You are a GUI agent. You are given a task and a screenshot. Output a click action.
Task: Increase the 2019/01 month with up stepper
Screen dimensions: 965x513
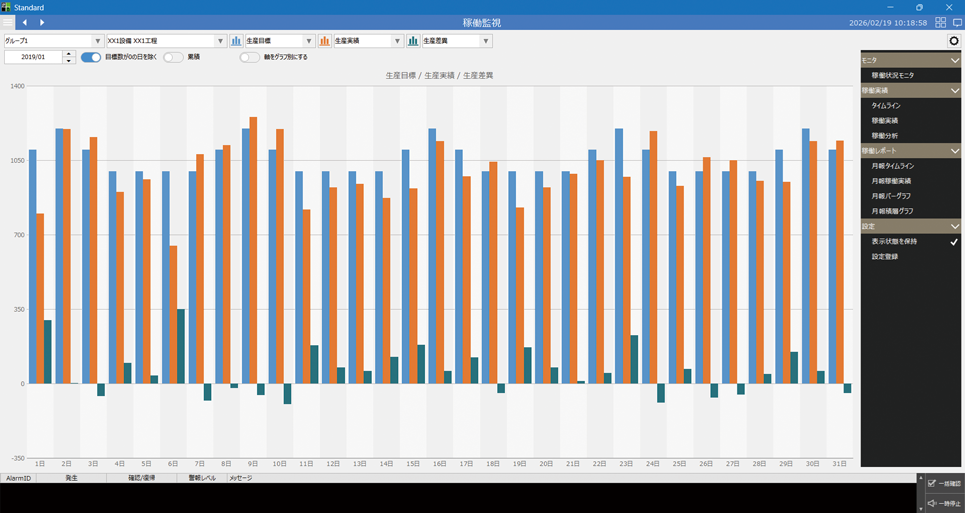pyautogui.click(x=69, y=54)
